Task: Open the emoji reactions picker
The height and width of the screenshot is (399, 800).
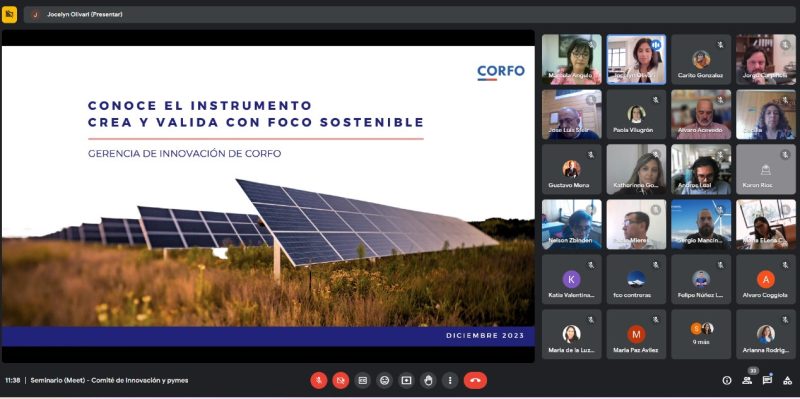Action: click(x=385, y=380)
